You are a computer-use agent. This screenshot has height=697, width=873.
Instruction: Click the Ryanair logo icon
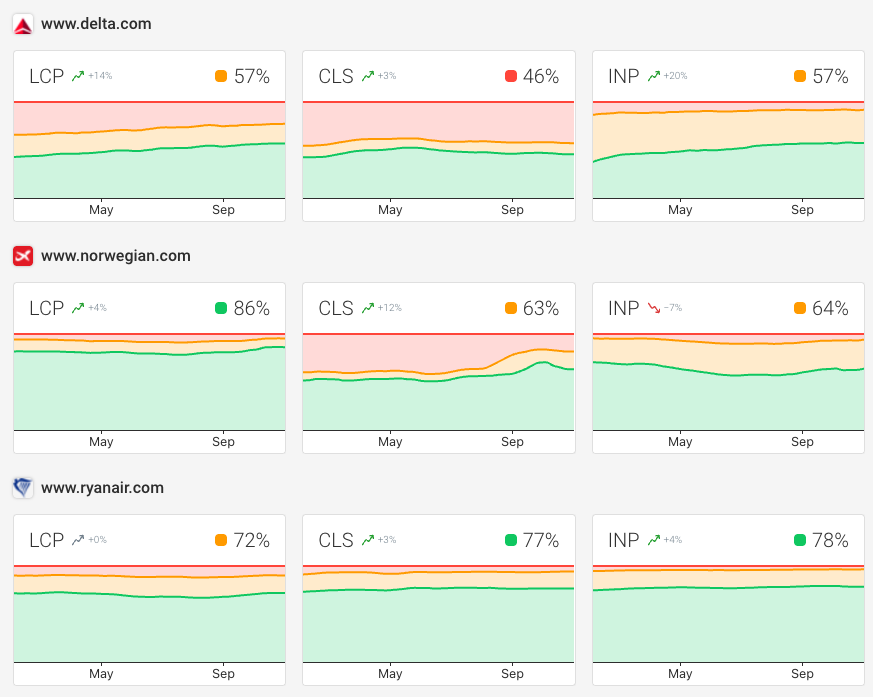click(x=21, y=488)
